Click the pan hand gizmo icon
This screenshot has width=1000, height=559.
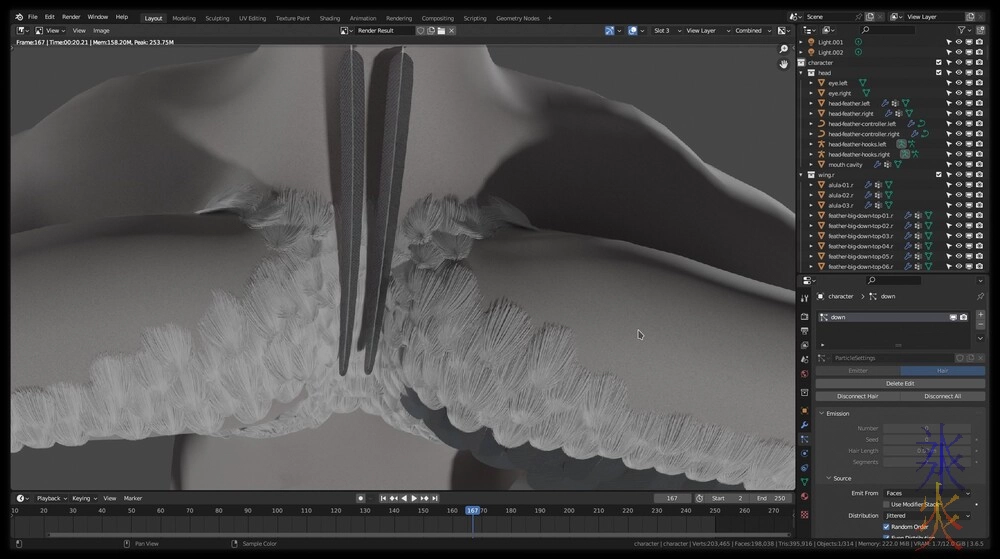point(784,64)
